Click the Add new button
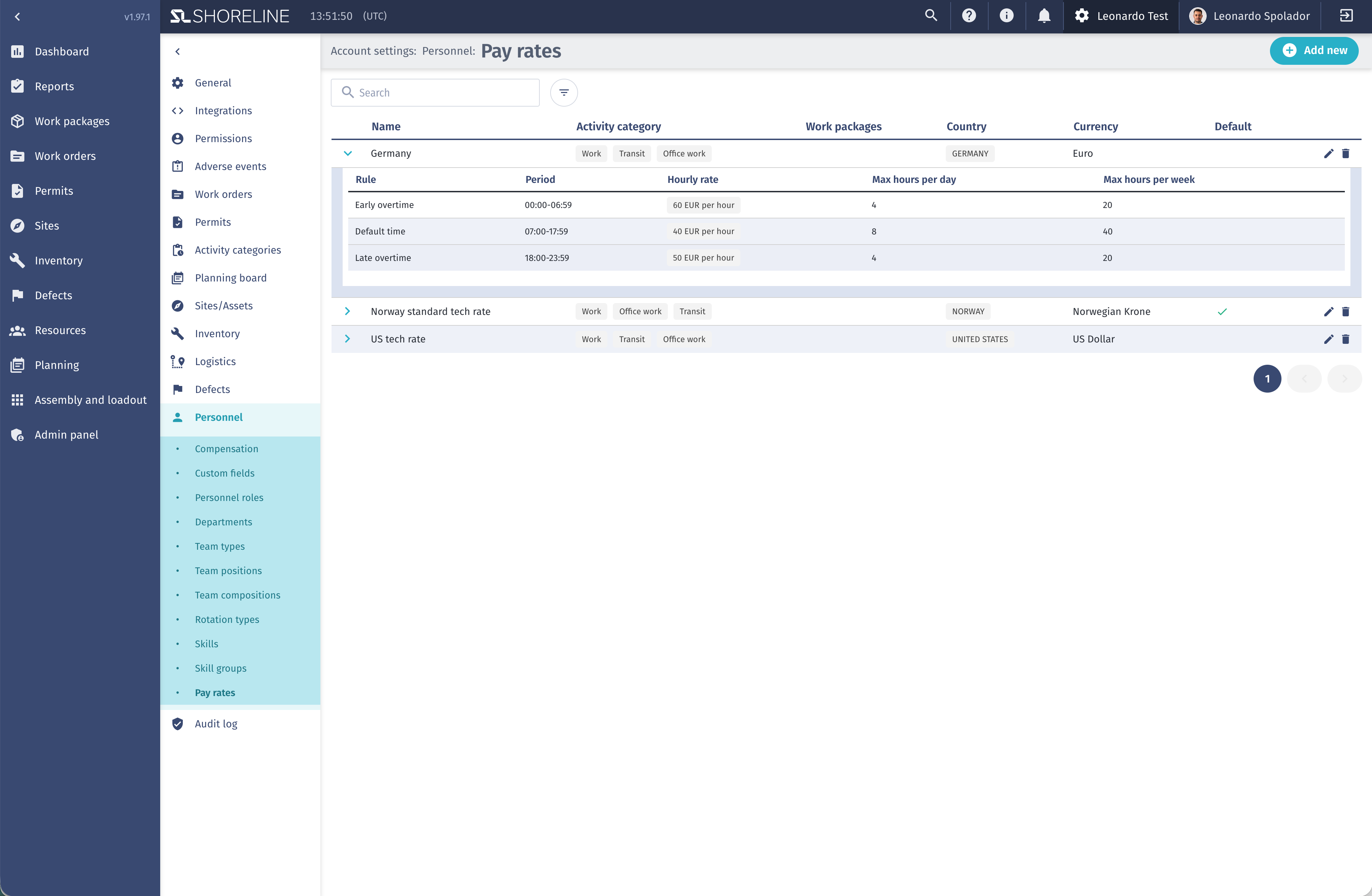The image size is (1372, 896). pos(1314,51)
